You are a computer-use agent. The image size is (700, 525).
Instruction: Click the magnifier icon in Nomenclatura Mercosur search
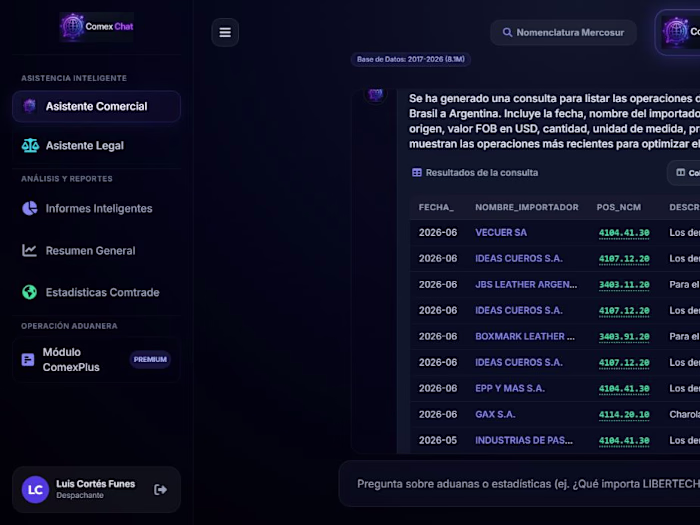click(507, 33)
